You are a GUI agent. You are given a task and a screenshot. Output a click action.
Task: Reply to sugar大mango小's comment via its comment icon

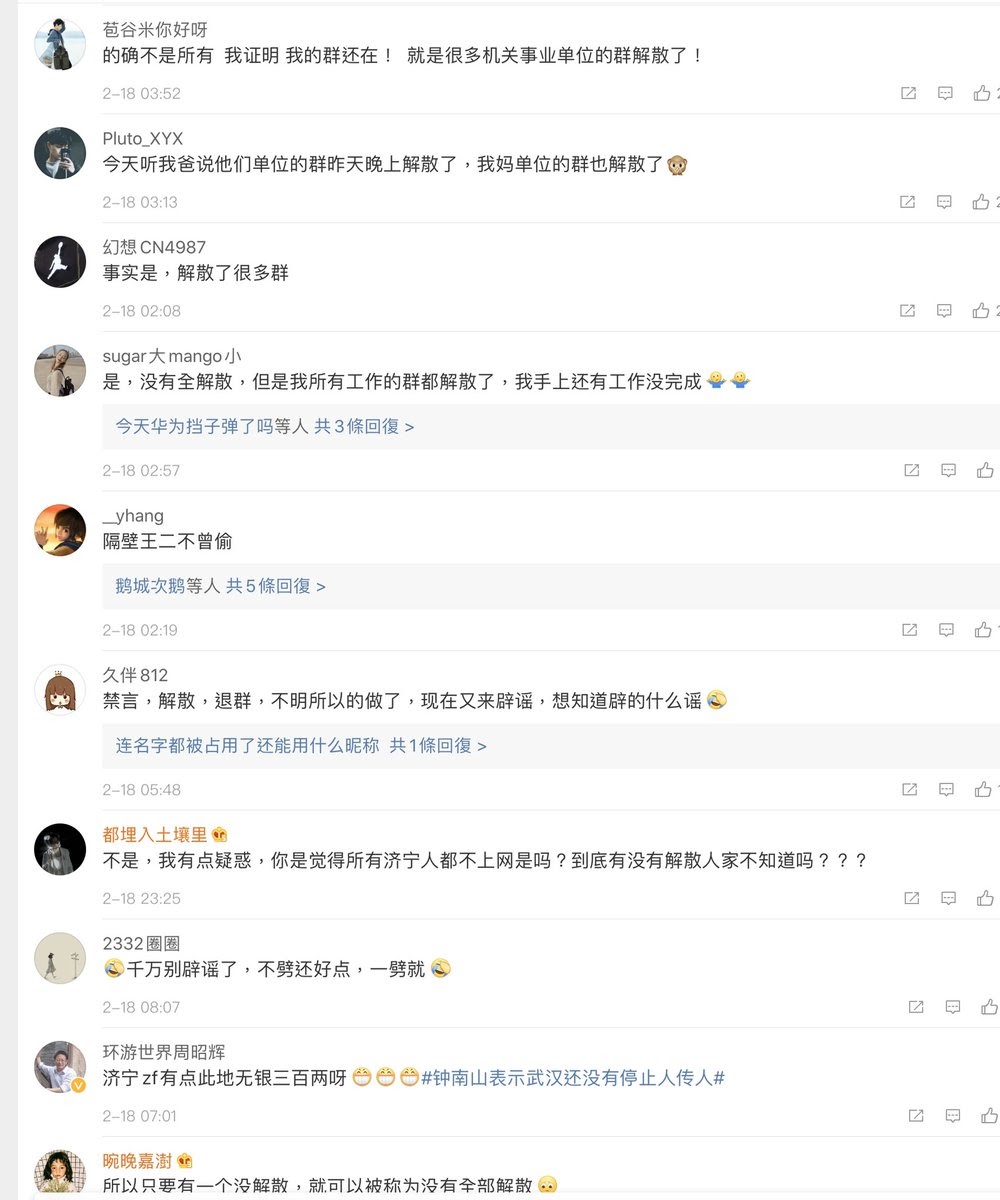coord(948,470)
